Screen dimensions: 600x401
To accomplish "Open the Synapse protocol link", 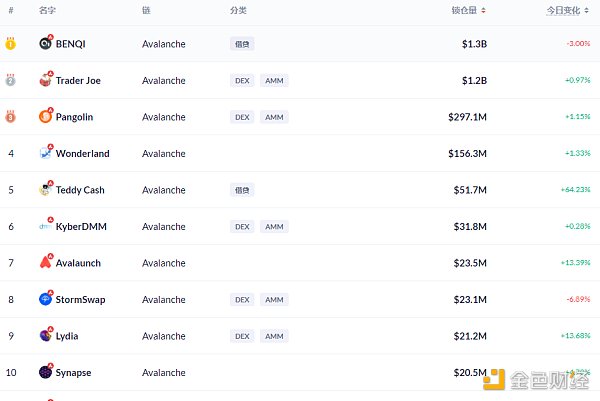I will 73,373.
